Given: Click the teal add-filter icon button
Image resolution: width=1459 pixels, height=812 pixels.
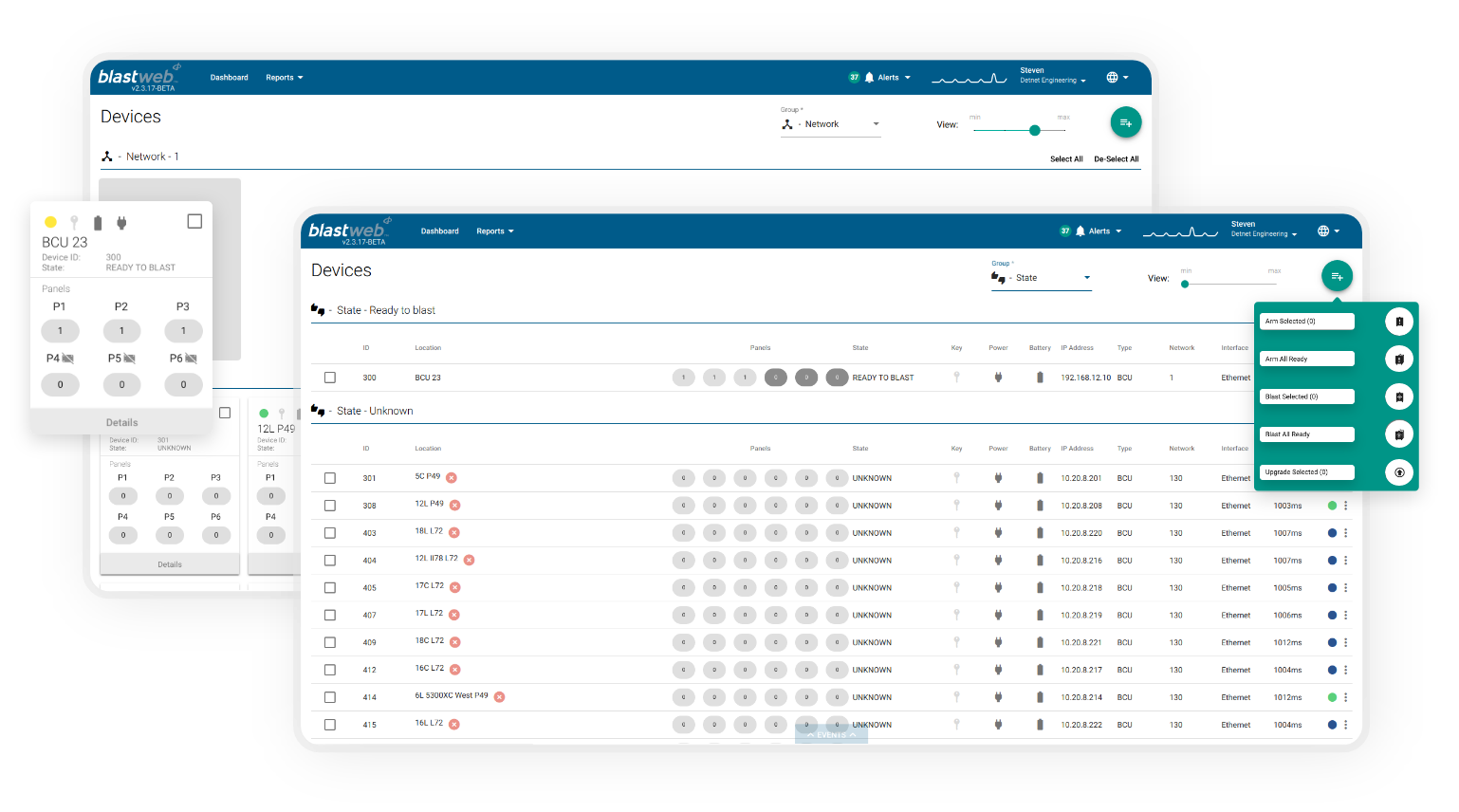Looking at the screenshot, I should [x=1338, y=276].
